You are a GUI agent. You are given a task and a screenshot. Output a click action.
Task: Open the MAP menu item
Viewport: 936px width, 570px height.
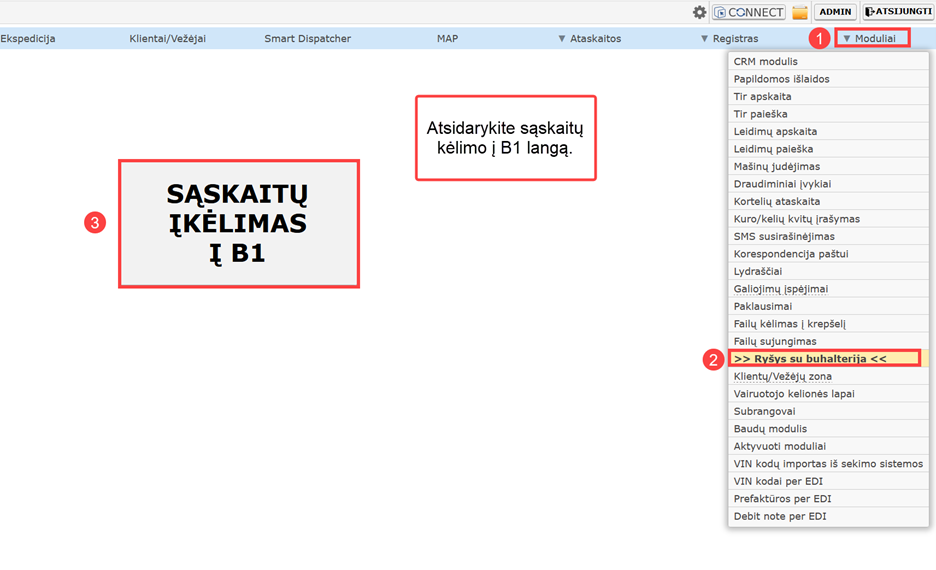(447, 38)
